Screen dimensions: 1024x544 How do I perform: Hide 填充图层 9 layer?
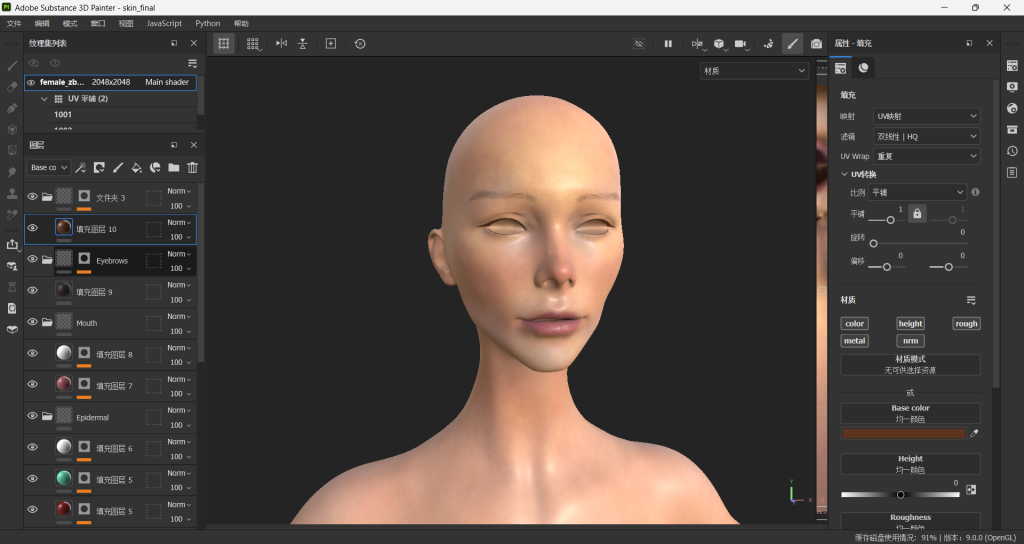32,291
